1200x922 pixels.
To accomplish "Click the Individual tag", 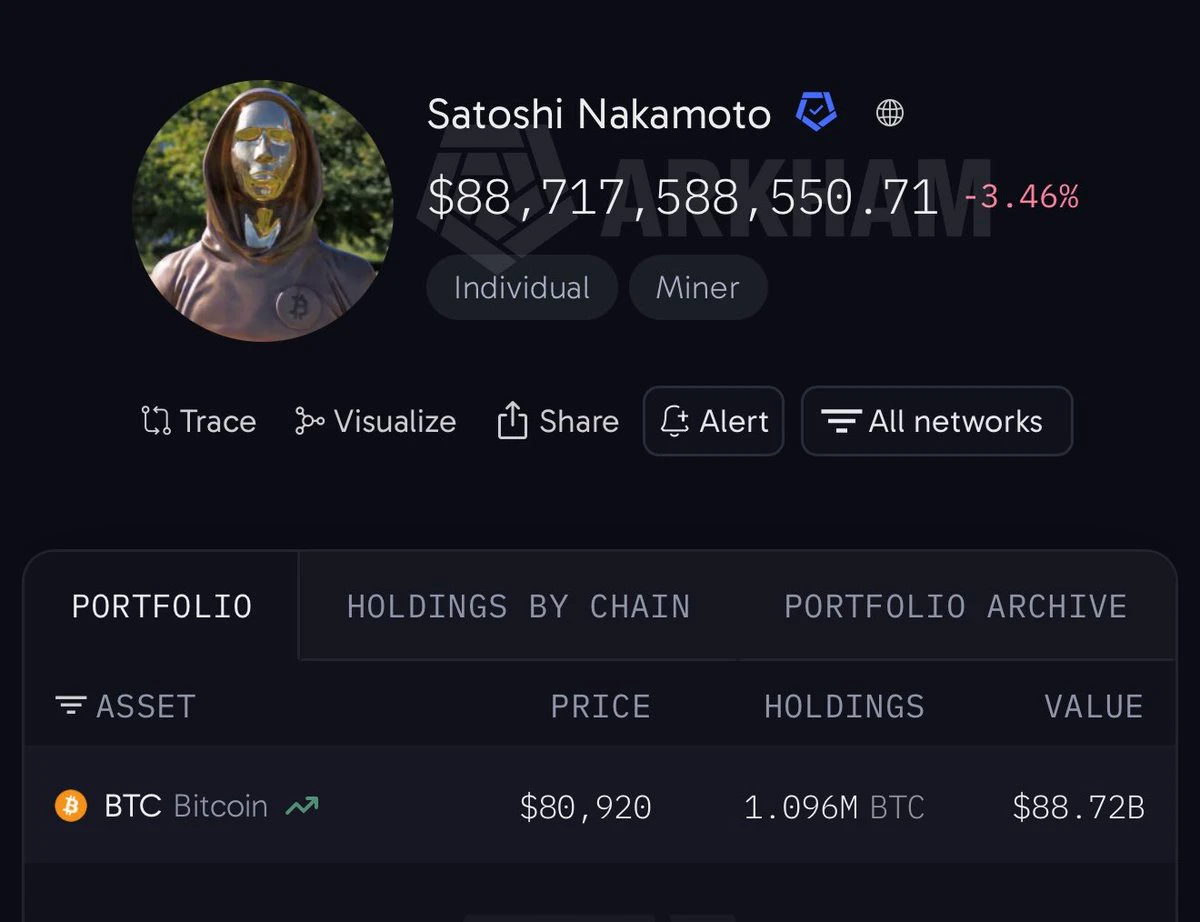I will click(x=522, y=288).
